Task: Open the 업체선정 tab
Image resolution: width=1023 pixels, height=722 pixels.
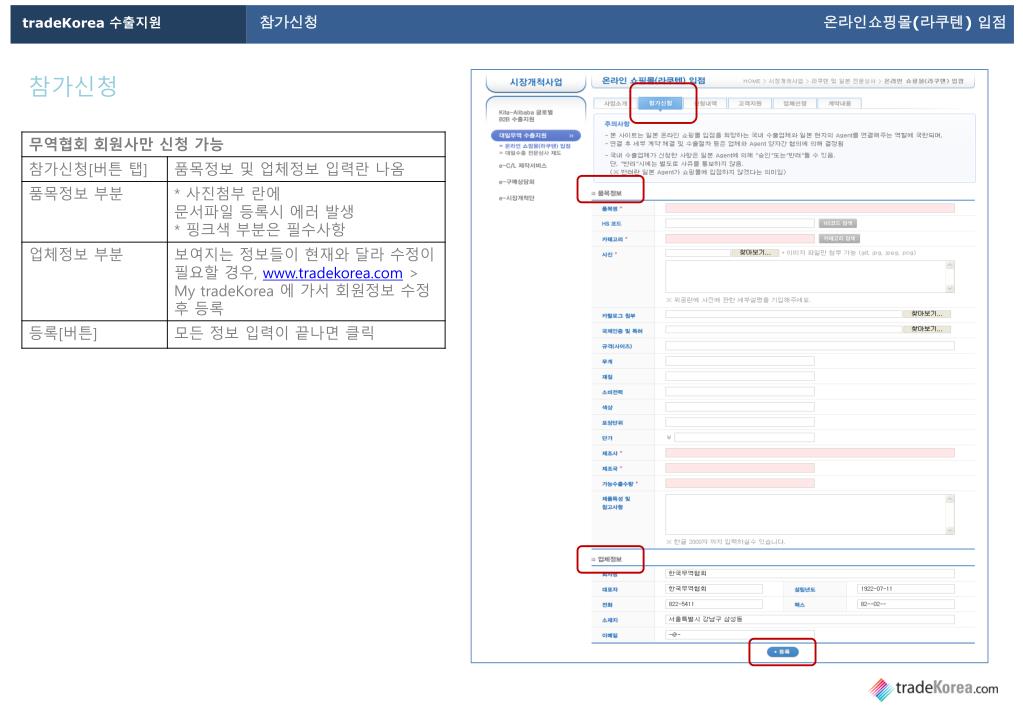Action: [x=795, y=103]
